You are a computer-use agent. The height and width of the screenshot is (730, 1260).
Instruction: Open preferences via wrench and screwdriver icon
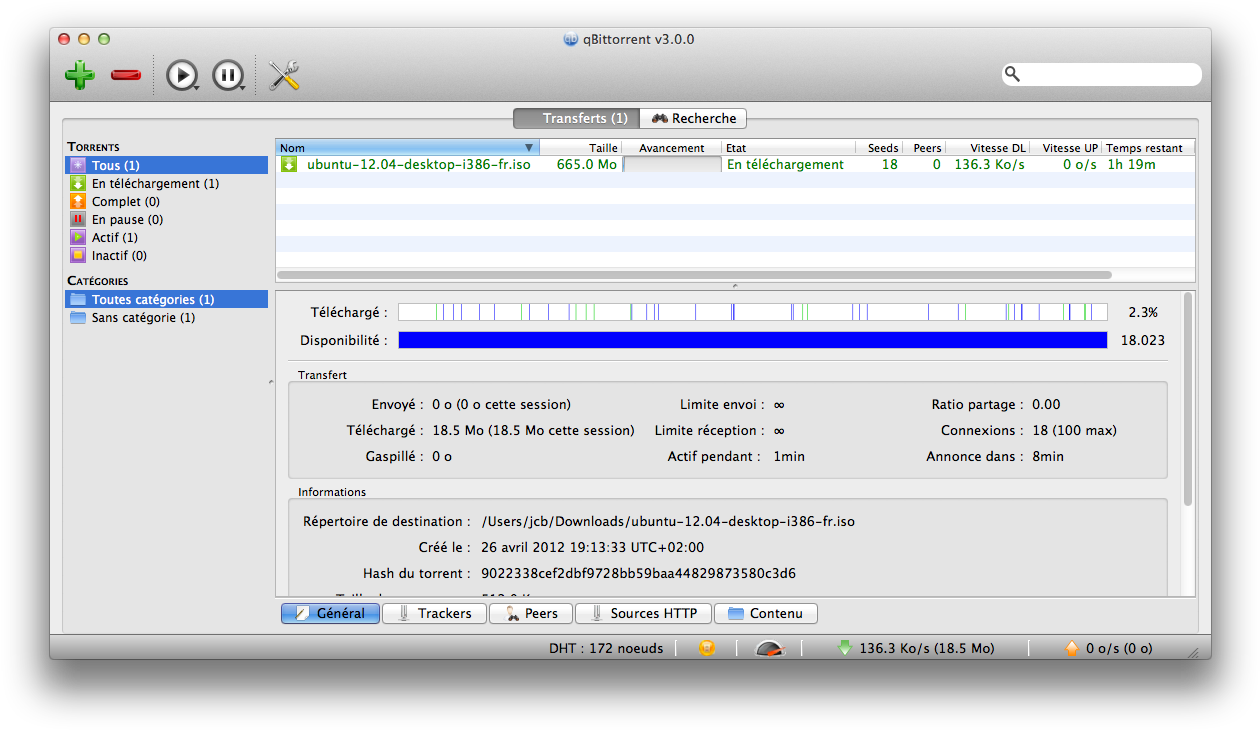click(285, 75)
